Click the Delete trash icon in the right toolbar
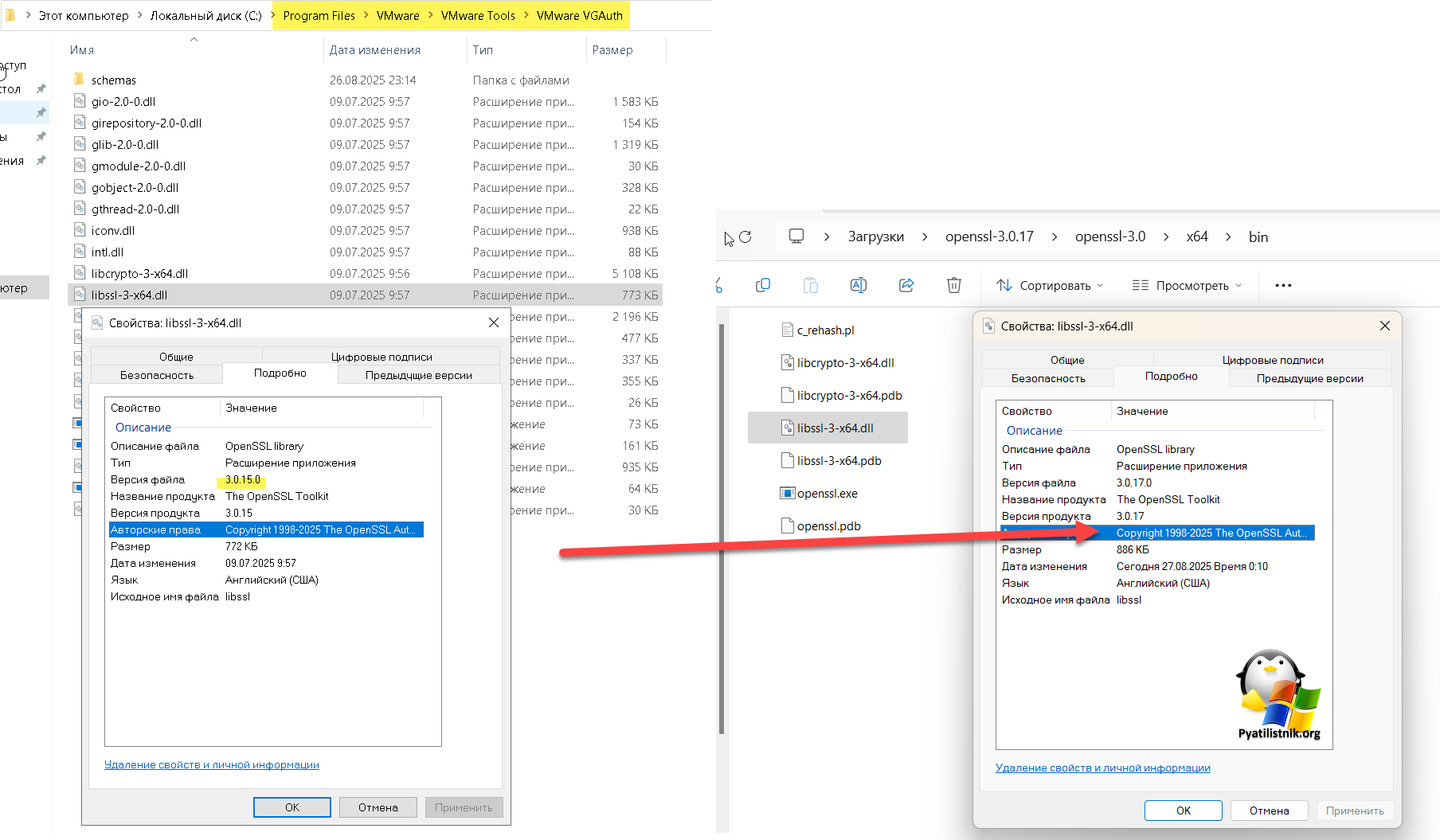Viewport: 1440px width, 840px height. pos(954,285)
